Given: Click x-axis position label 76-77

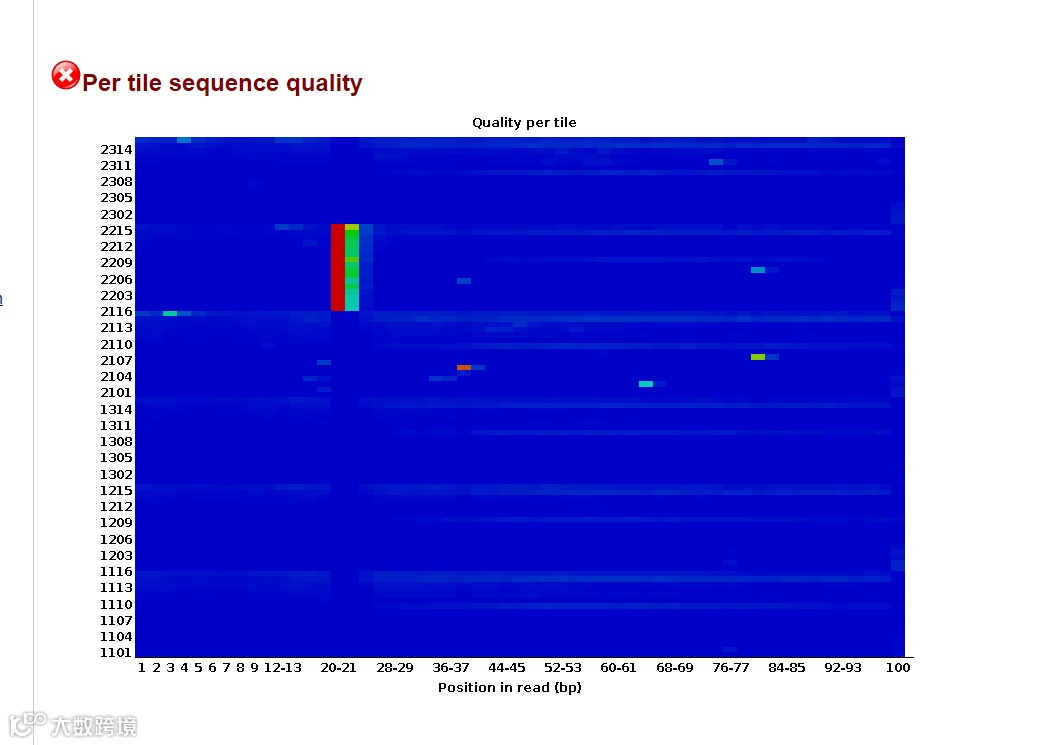Looking at the screenshot, I should (731, 668).
